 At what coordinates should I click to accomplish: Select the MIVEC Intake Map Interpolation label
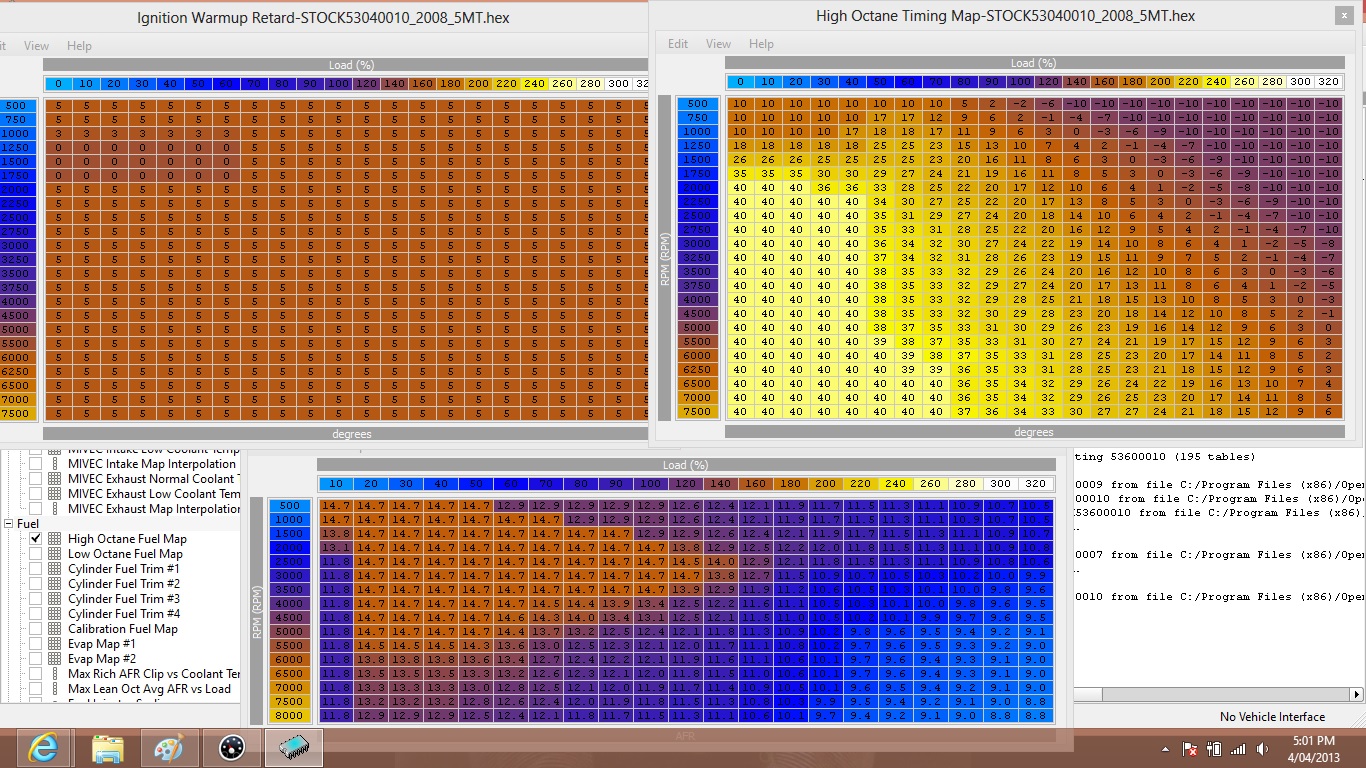pyautogui.click(x=152, y=464)
